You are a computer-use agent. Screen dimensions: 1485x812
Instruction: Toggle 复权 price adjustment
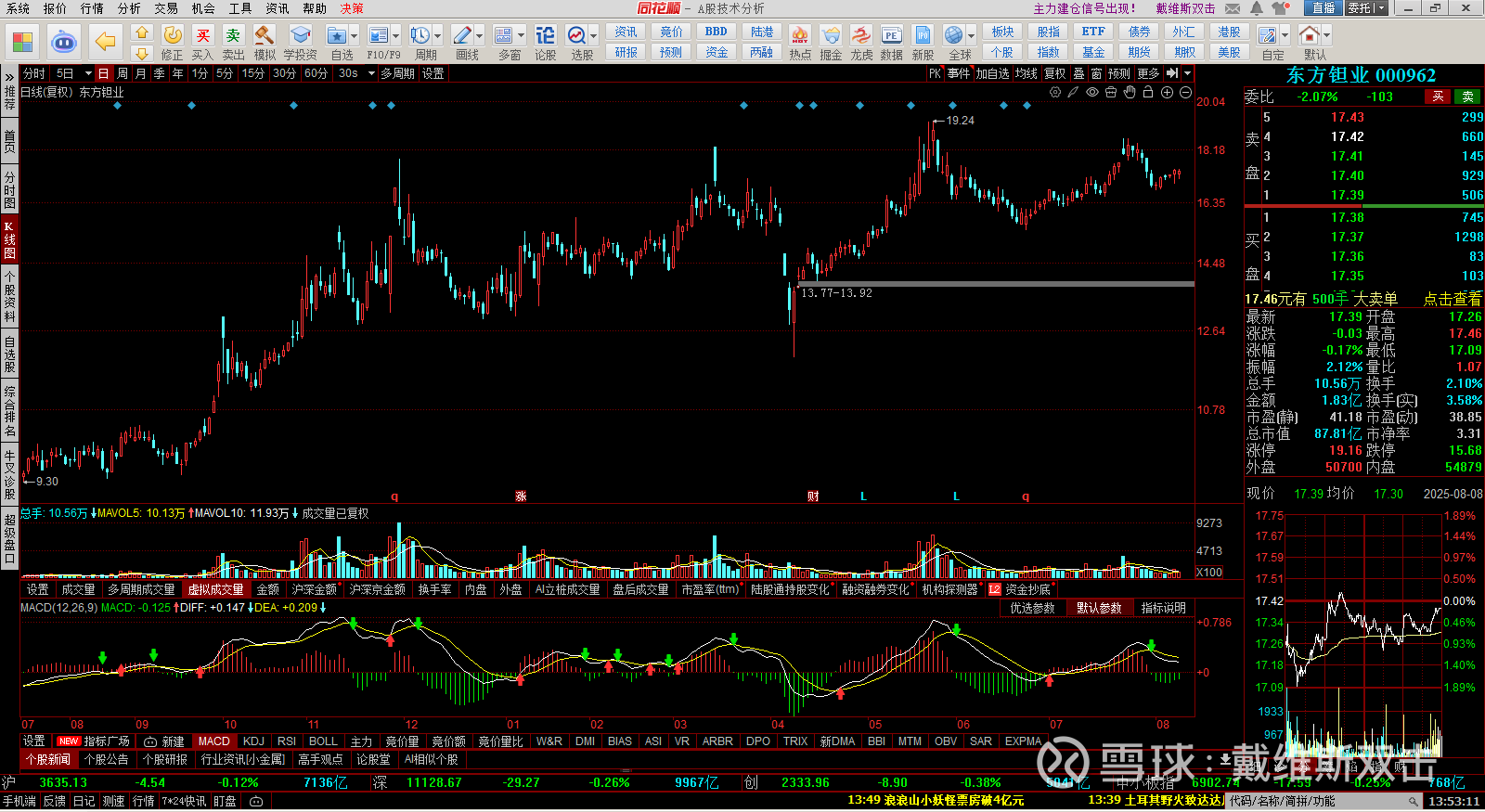point(1055,73)
